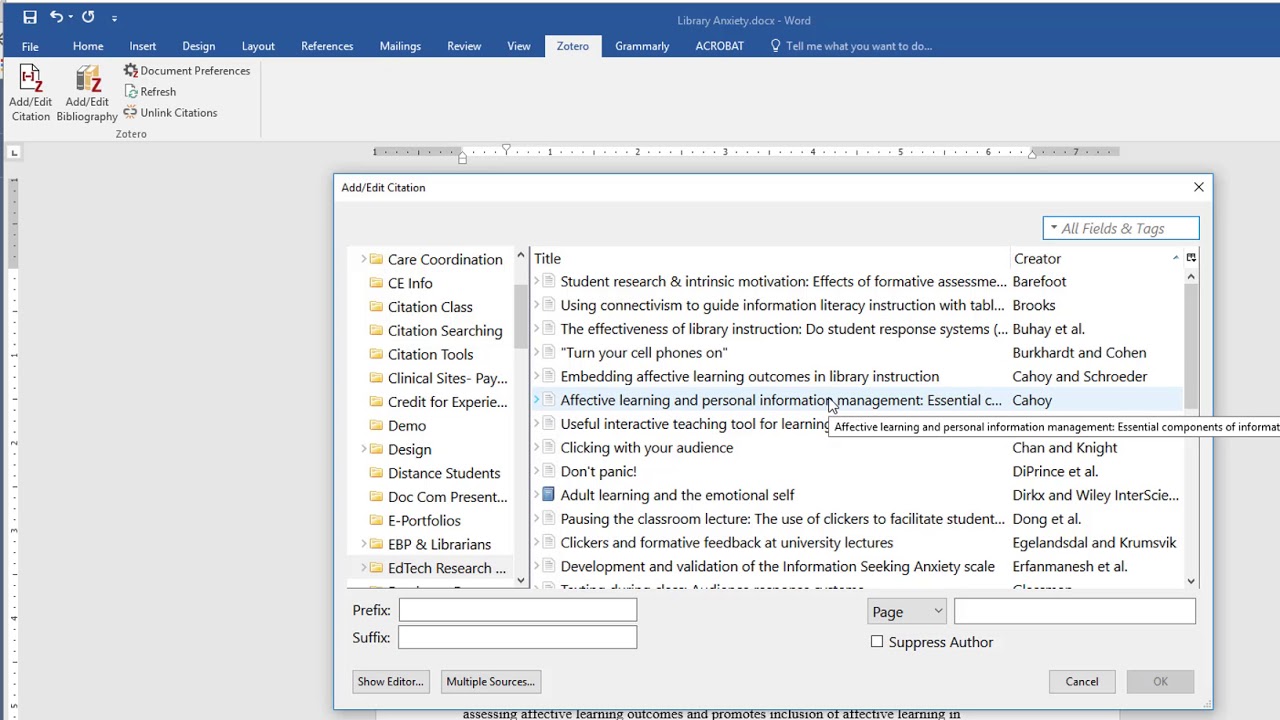Switch to the ACROBAT ribbon tab

coord(720,46)
